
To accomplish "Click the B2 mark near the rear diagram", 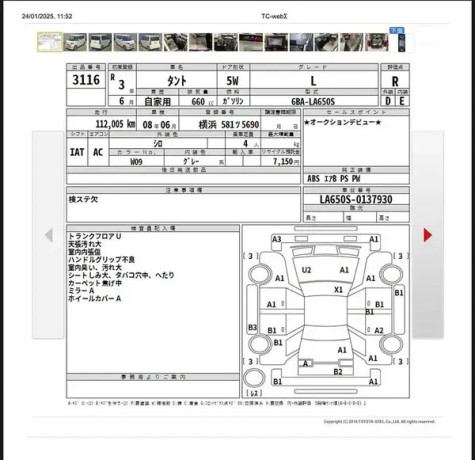I will point(338,372).
